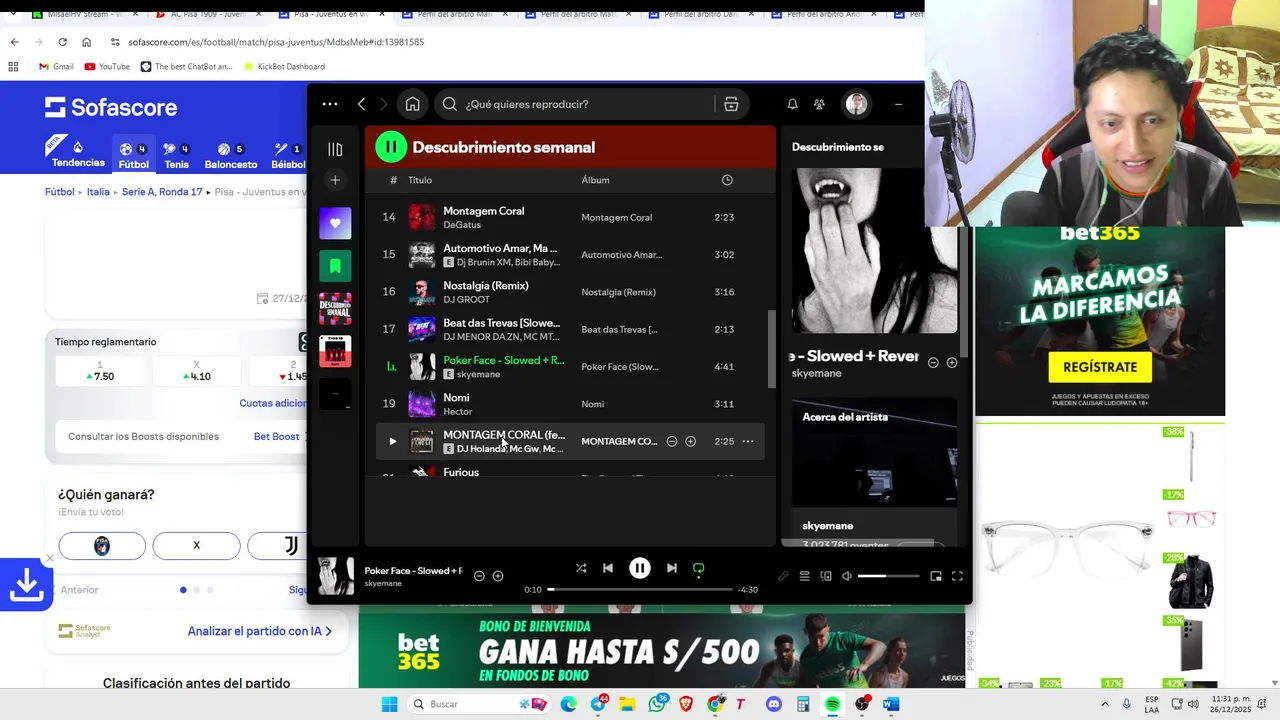Play the MONTAGEM CORAL (fe... row
1280x720 pixels.
(392, 441)
